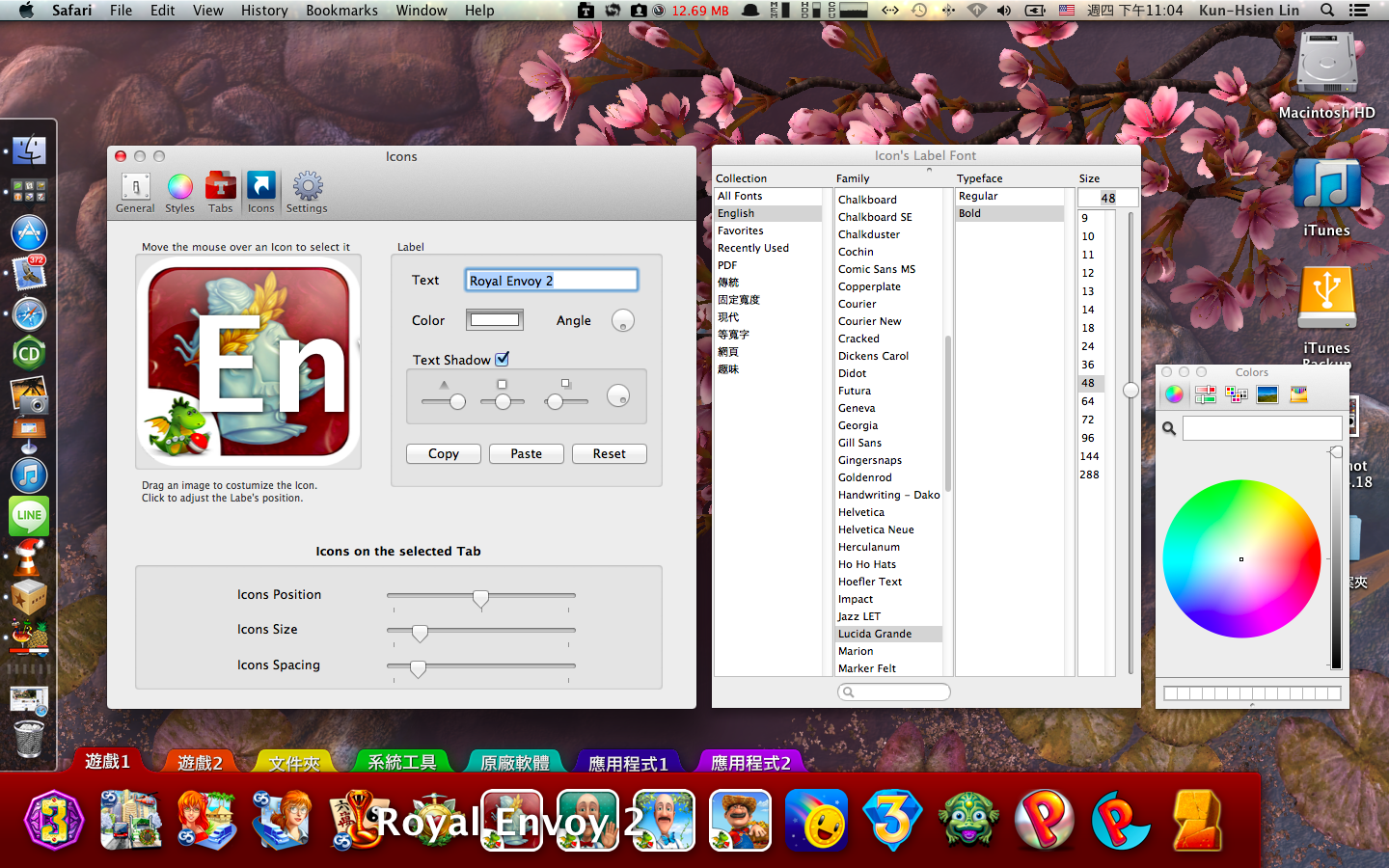The image size is (1389, 868).
Task: Click the label Text input field
Action: coord(551,280)
